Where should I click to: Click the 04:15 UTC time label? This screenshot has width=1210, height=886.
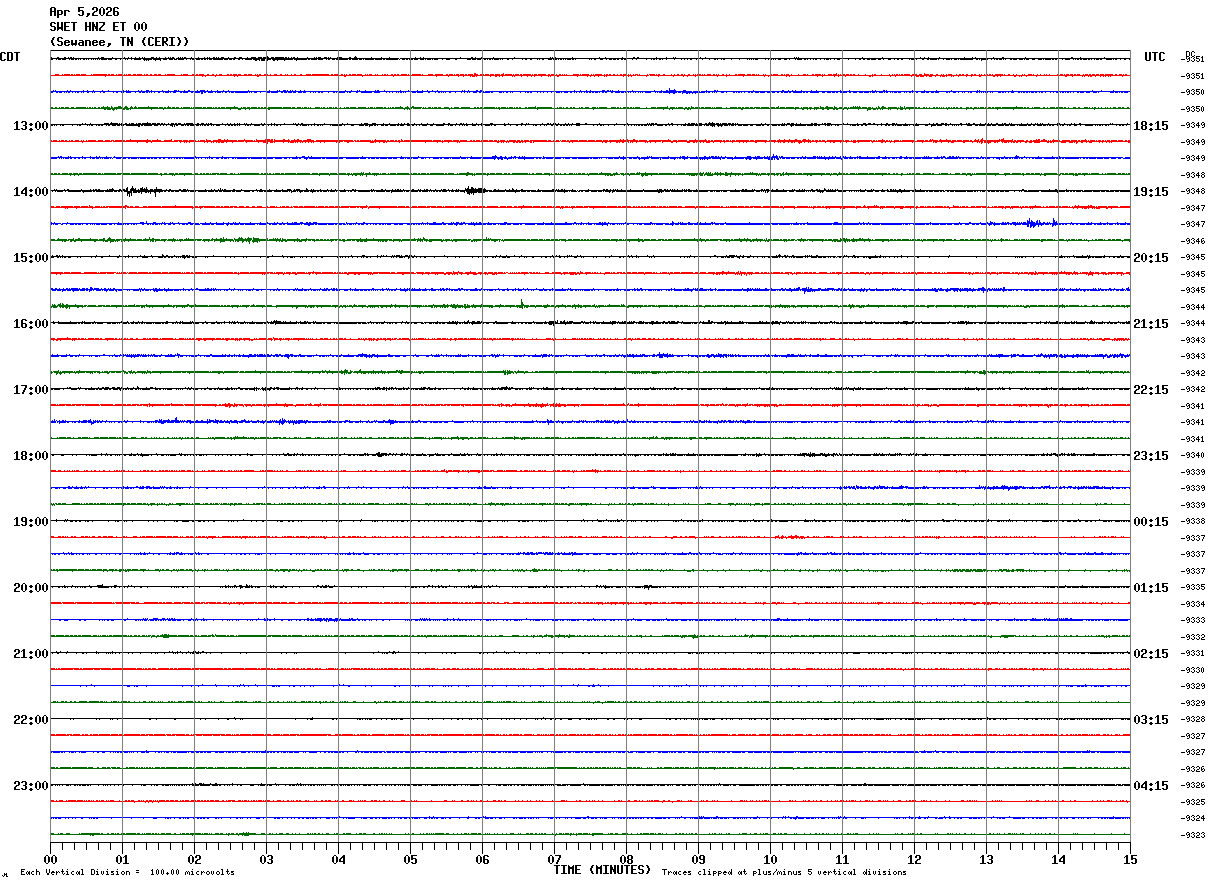[x=1151, y=786]
